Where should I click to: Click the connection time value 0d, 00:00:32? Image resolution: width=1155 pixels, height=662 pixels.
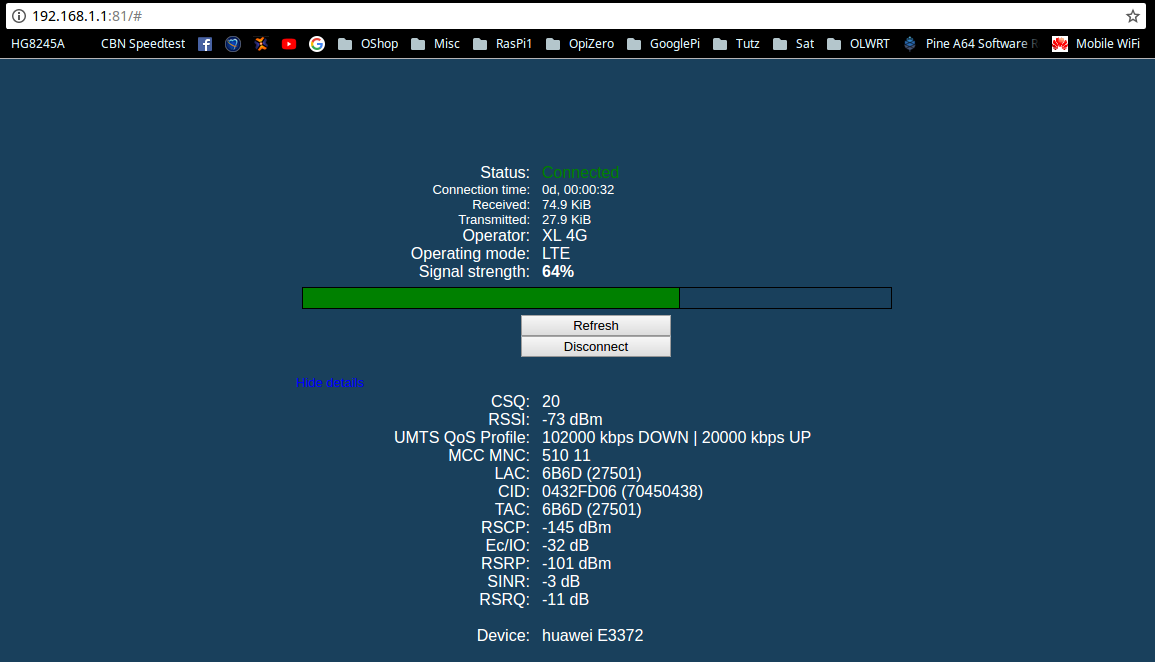(578, 190)
